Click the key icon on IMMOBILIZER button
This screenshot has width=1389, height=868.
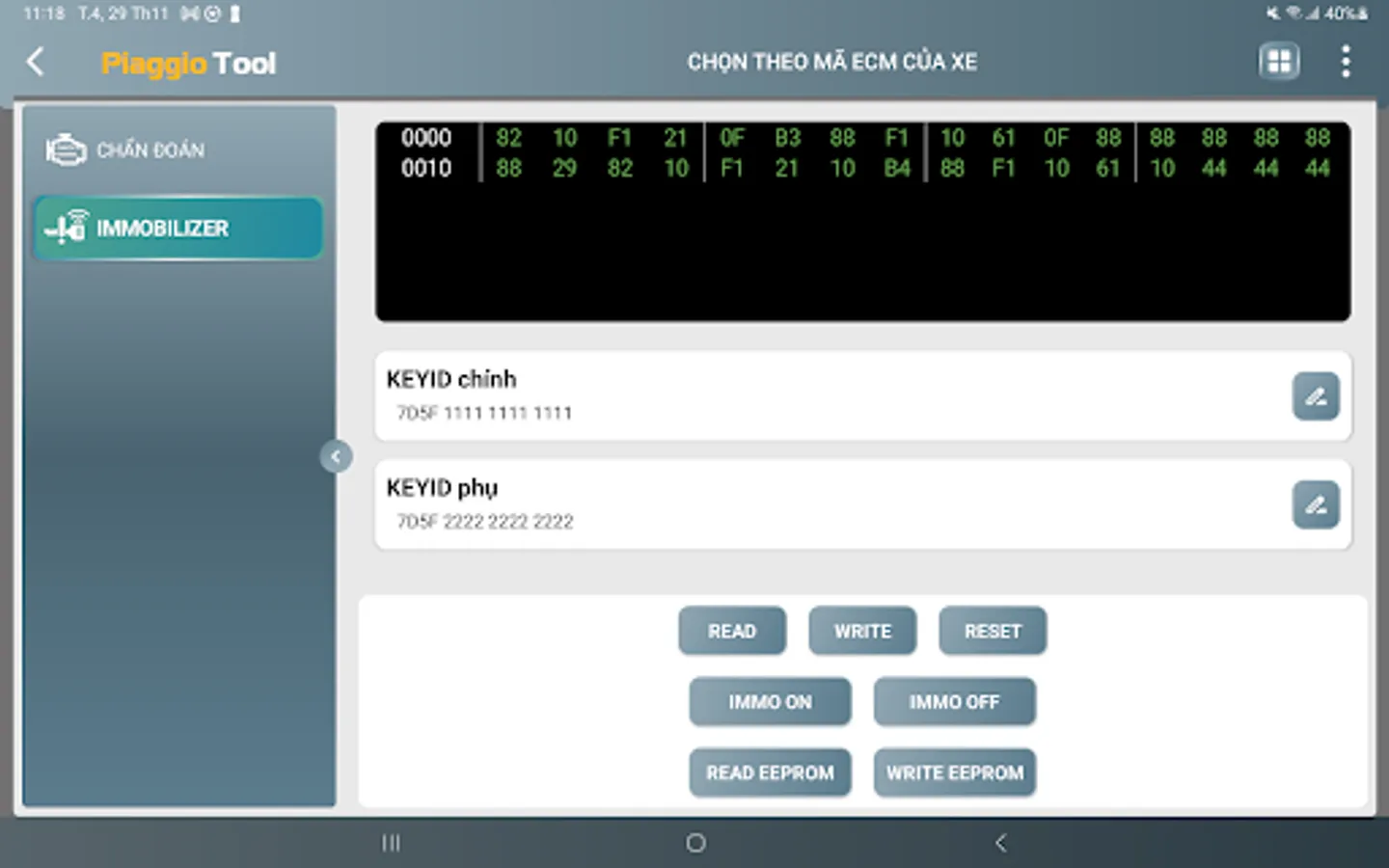coord(64,228)
